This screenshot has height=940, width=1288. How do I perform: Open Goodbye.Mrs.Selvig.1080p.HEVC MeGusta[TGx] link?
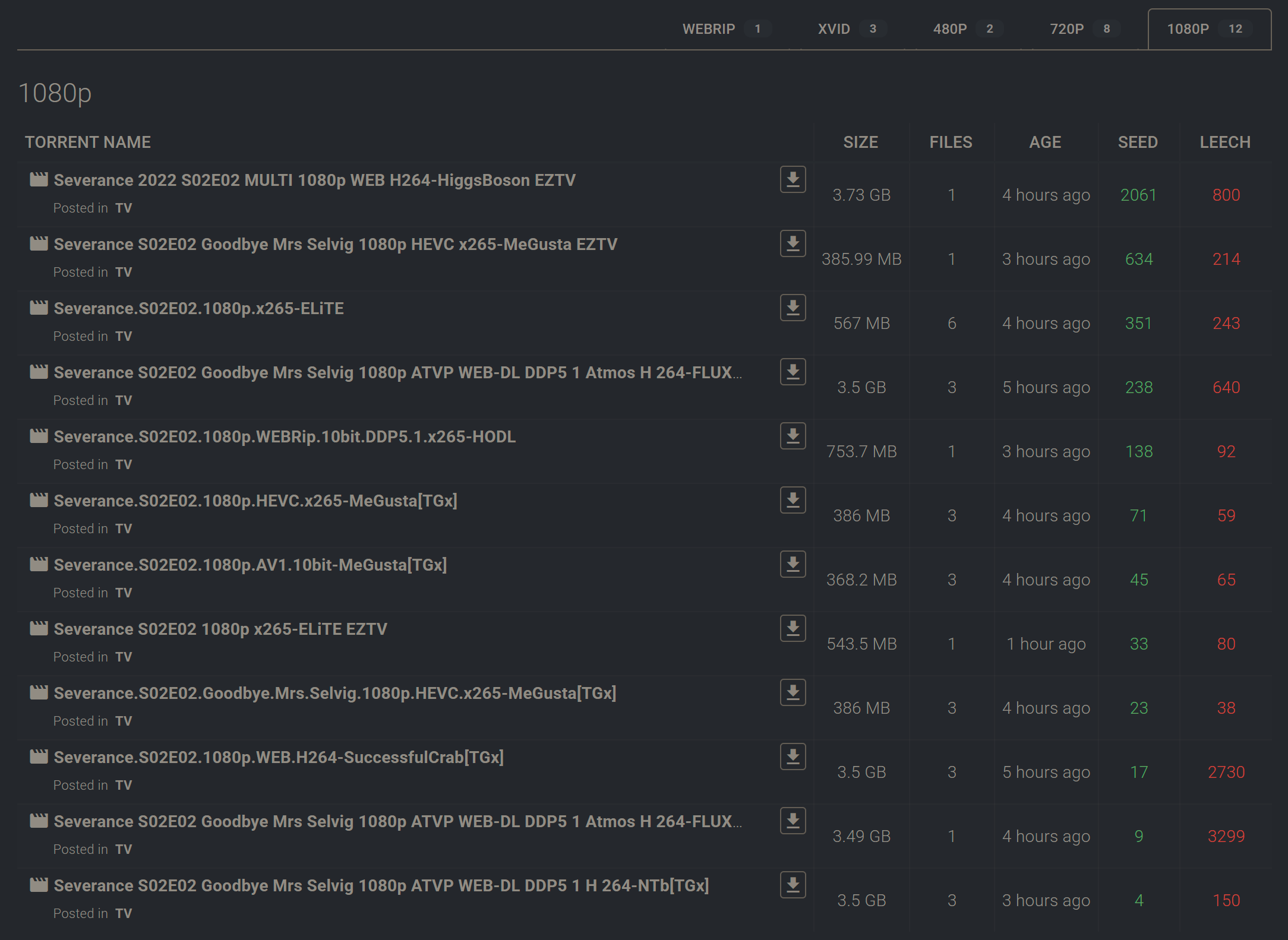(x=335, y=693)
